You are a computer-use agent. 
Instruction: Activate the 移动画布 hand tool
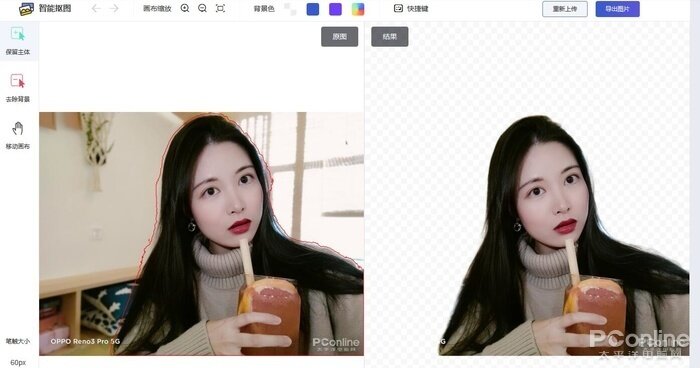click(x=18, y=135)
